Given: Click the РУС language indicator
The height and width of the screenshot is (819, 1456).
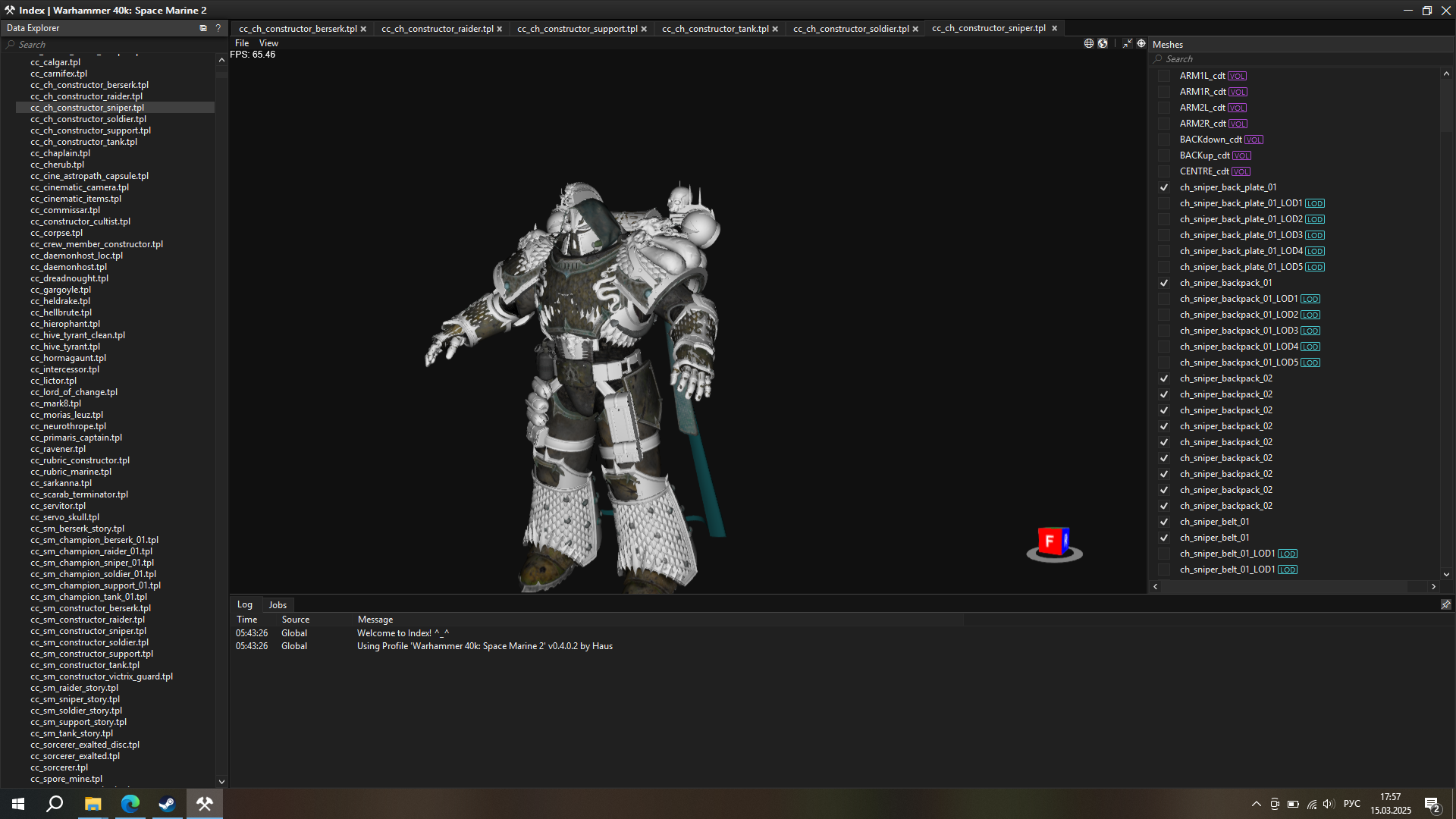Looking at the screenshot, I should point(1352,804).
